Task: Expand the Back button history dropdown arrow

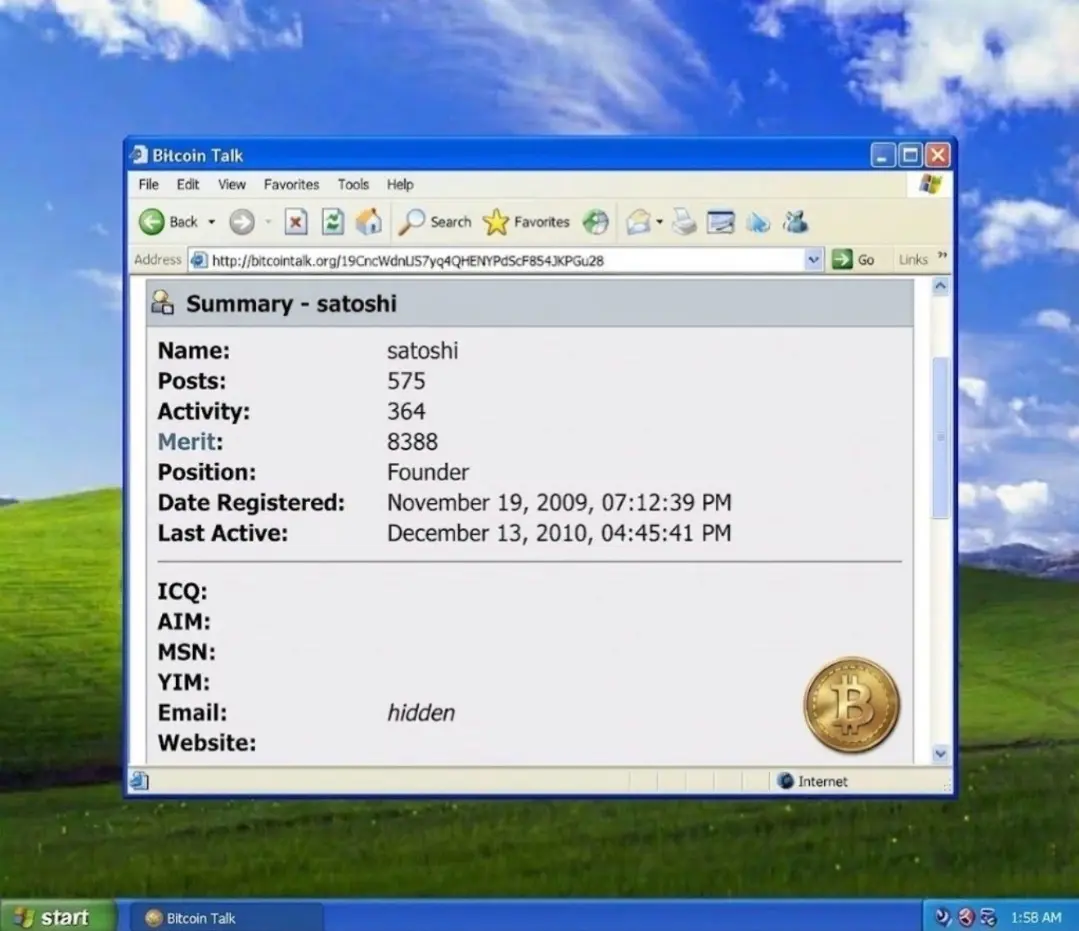Action: pyautogui.click(x=211, y=222)
